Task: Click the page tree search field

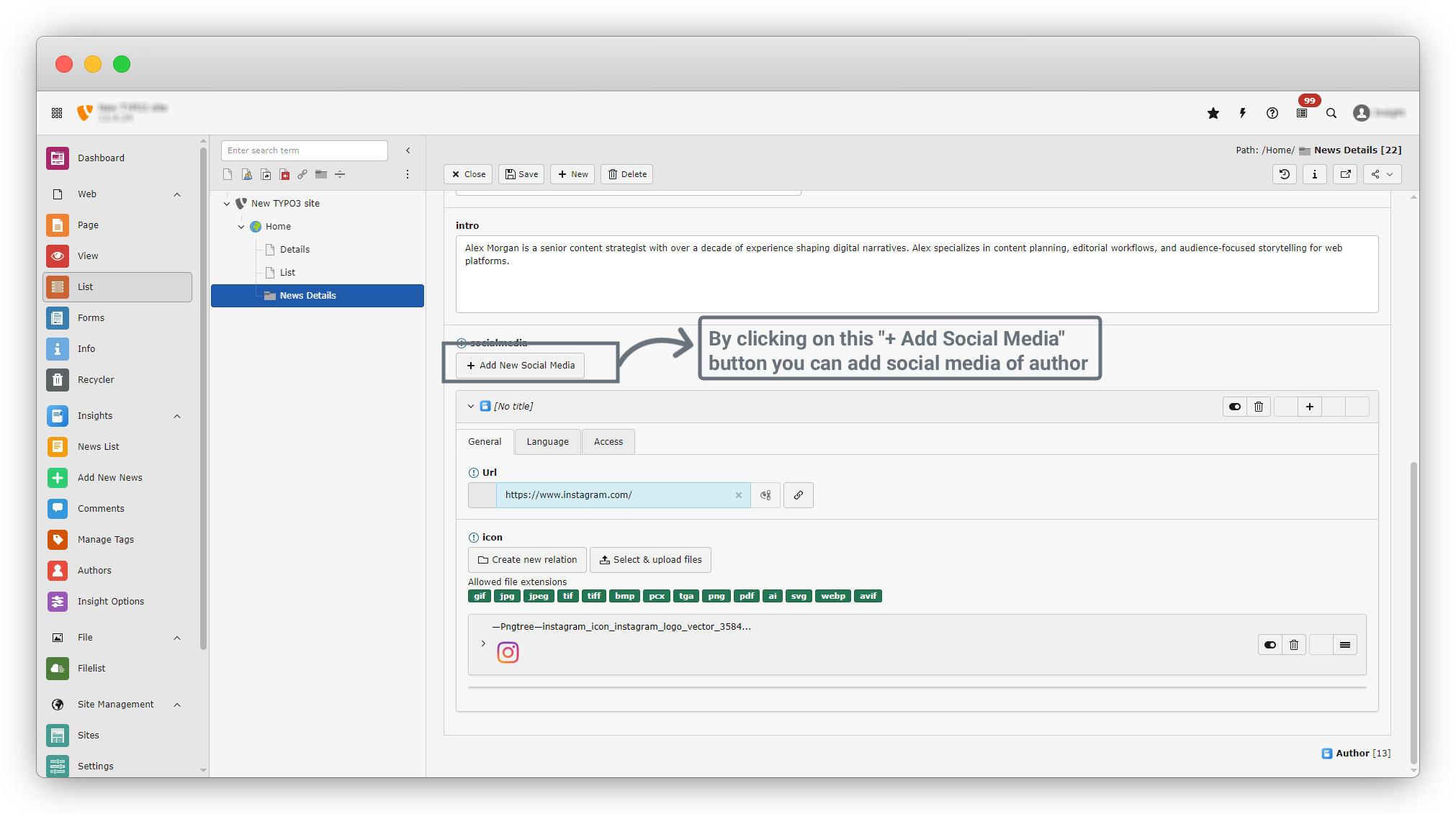Action: tap(304, 150)
